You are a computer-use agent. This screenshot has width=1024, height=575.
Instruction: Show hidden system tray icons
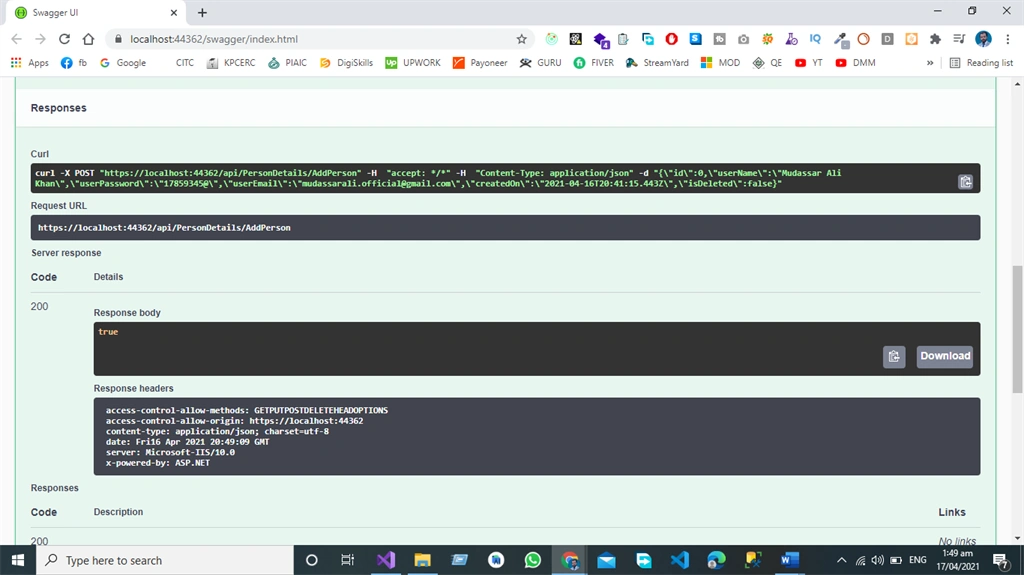pos(841,560)
